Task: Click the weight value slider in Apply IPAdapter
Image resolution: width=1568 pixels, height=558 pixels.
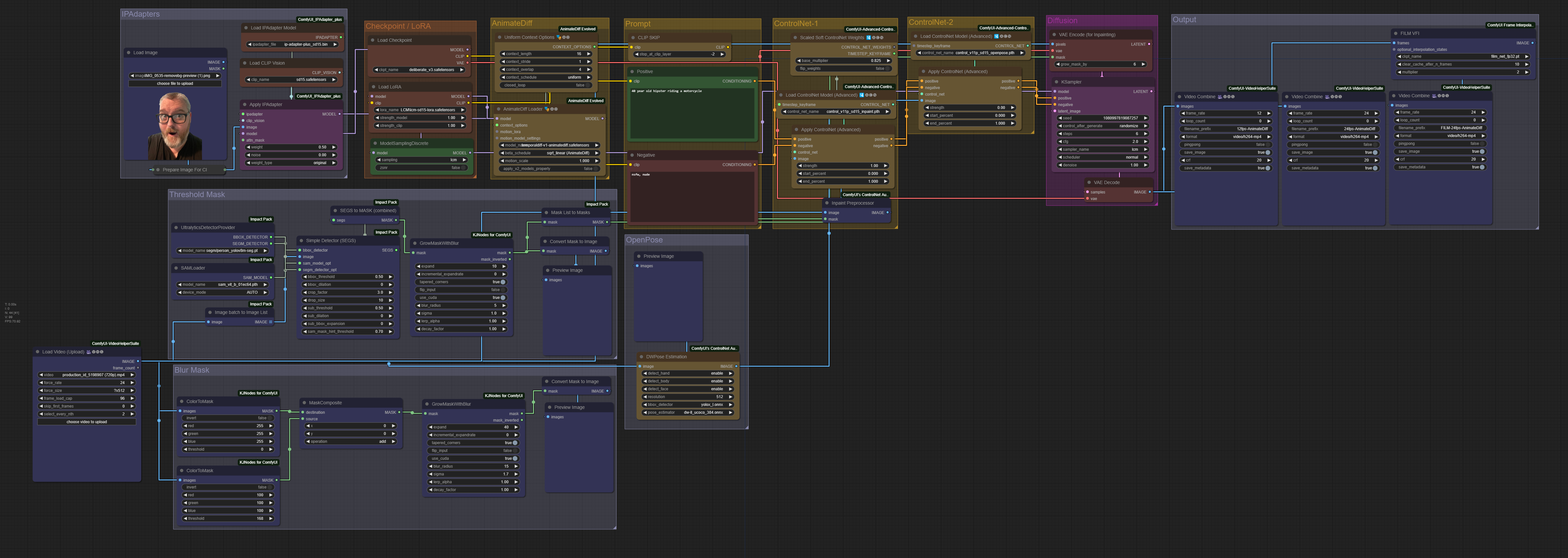Action: (x=291, y=147)
